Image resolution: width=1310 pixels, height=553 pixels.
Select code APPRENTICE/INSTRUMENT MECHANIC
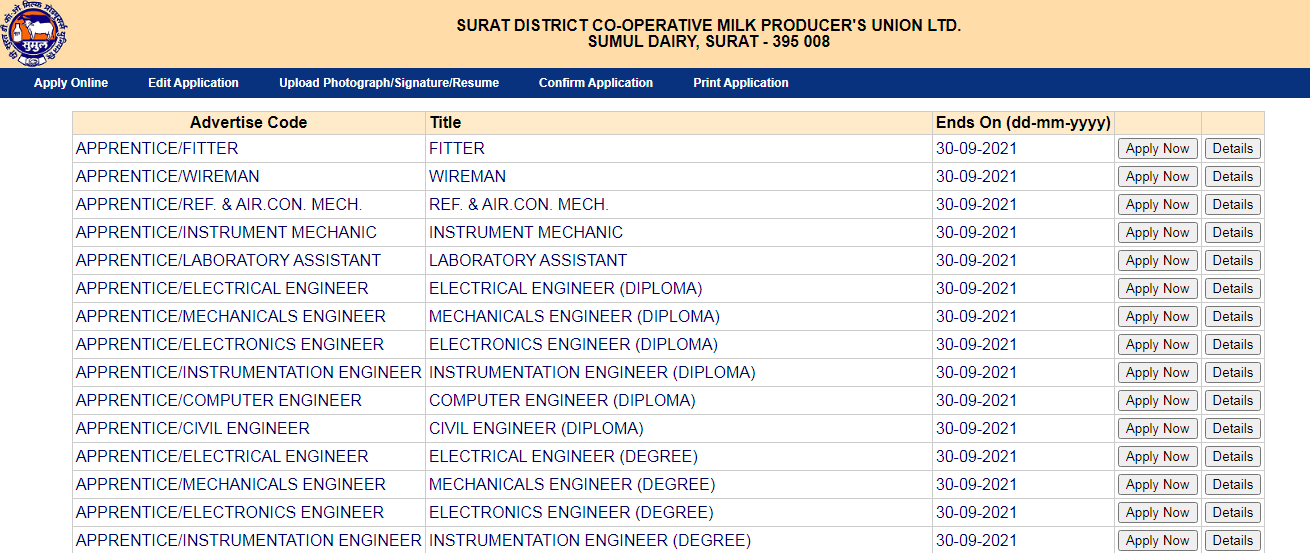[226, 233]
